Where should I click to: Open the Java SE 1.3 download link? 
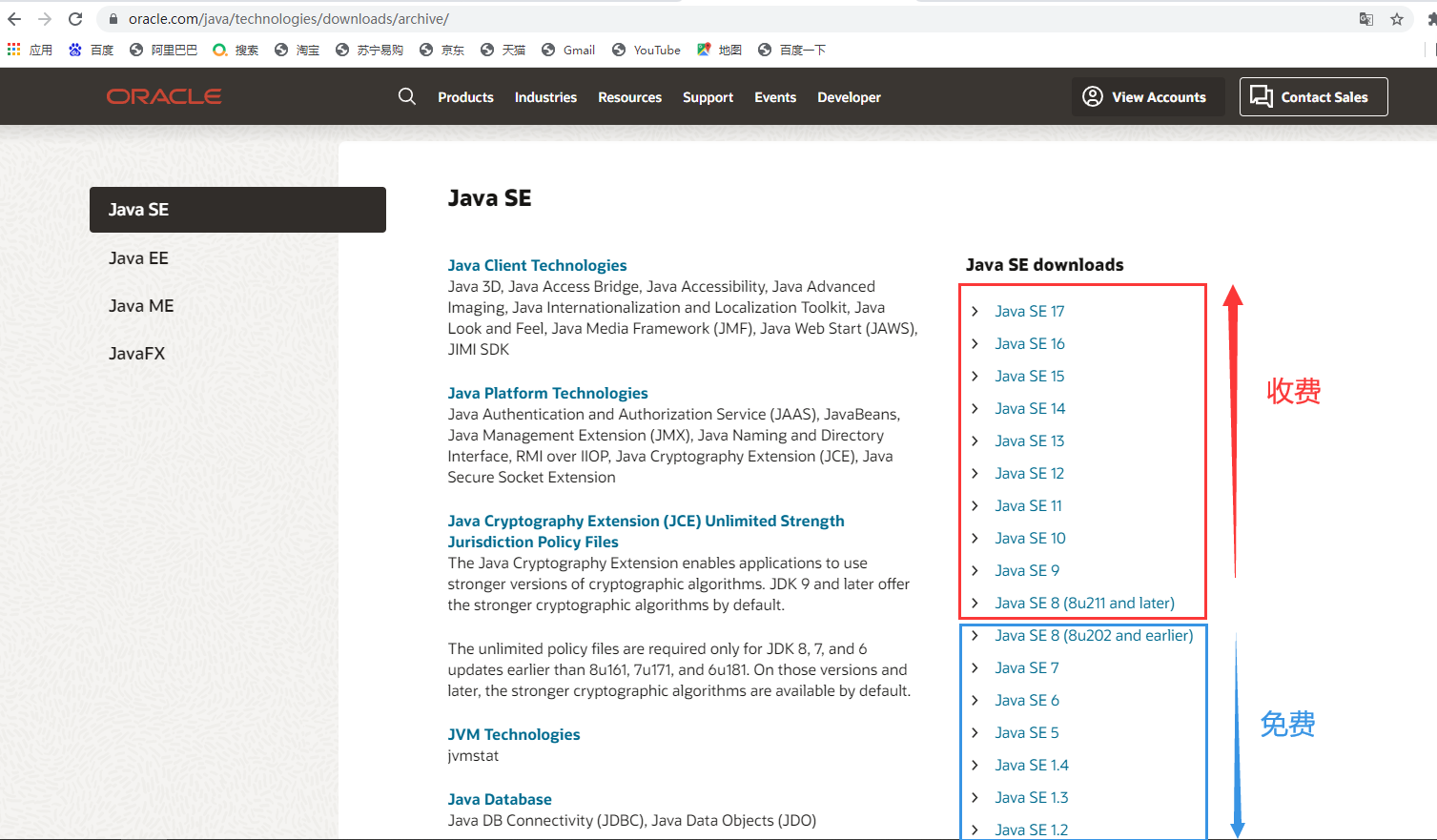pyautogui.click(x=1032, y=798)
